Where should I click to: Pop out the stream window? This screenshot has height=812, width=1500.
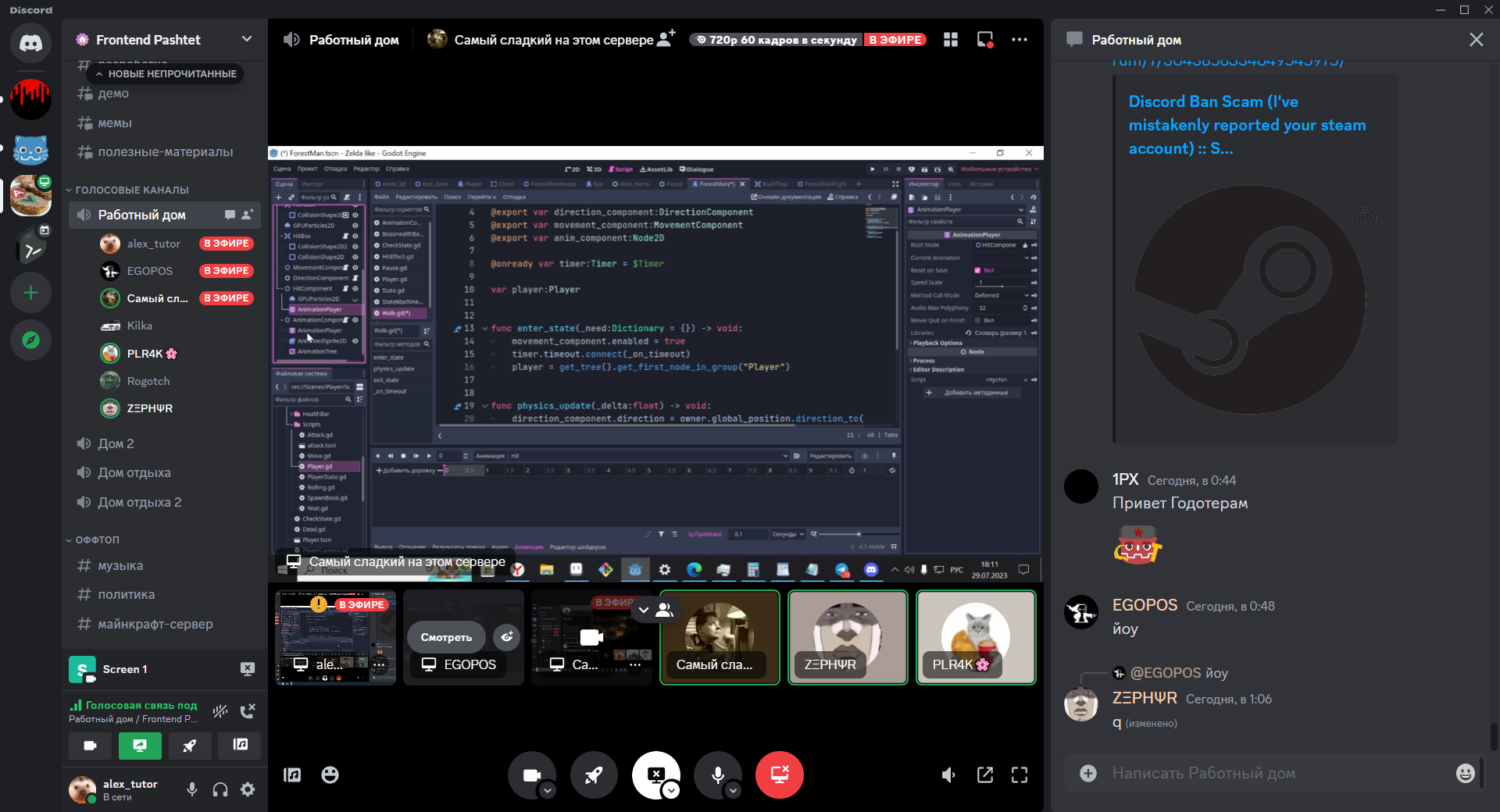pos(985,775)
